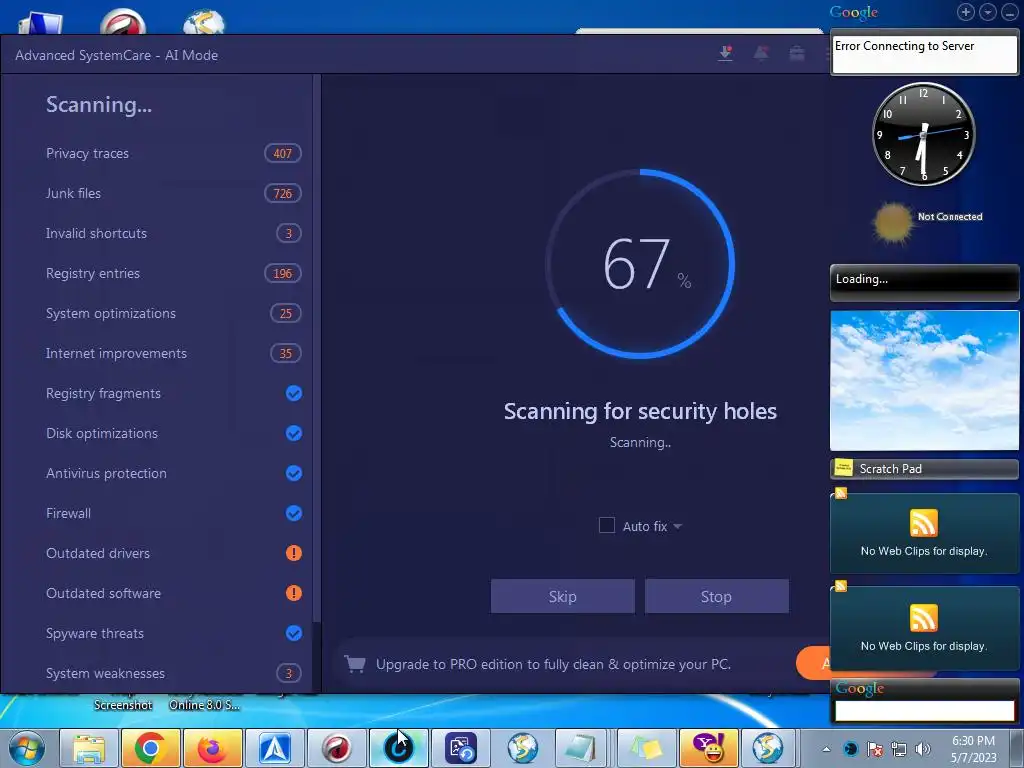Screen dimensions: 1024x768
Task: Click the Internet improvements count badge 35
Action: coord(286,353)
